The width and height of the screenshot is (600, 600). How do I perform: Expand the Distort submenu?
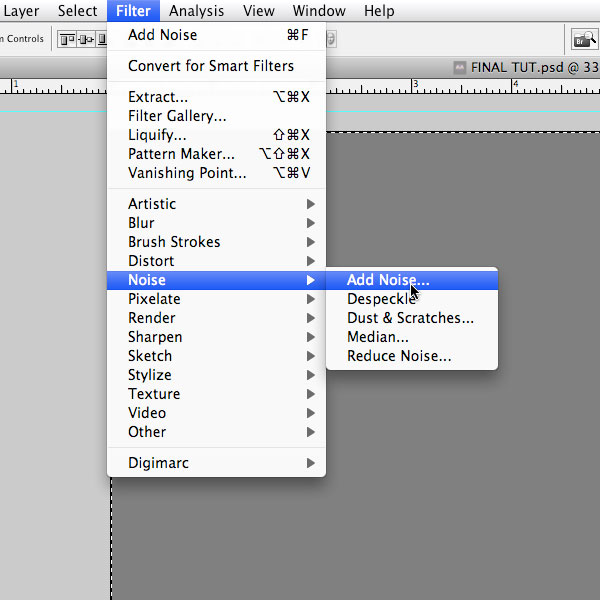(217, 261)
